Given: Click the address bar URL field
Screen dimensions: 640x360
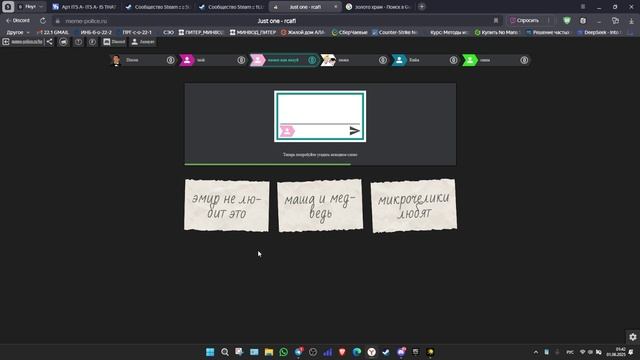Looking at the screenshot, I should (x=277, y=20).
